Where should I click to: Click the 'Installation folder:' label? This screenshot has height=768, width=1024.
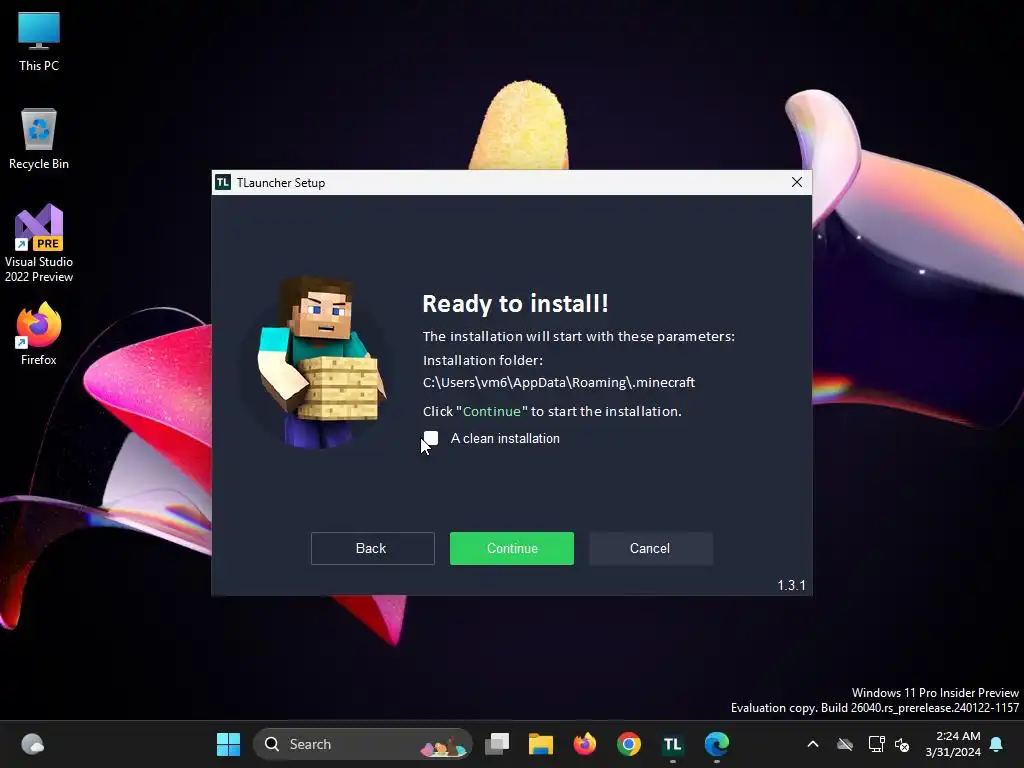pos(483,360)
